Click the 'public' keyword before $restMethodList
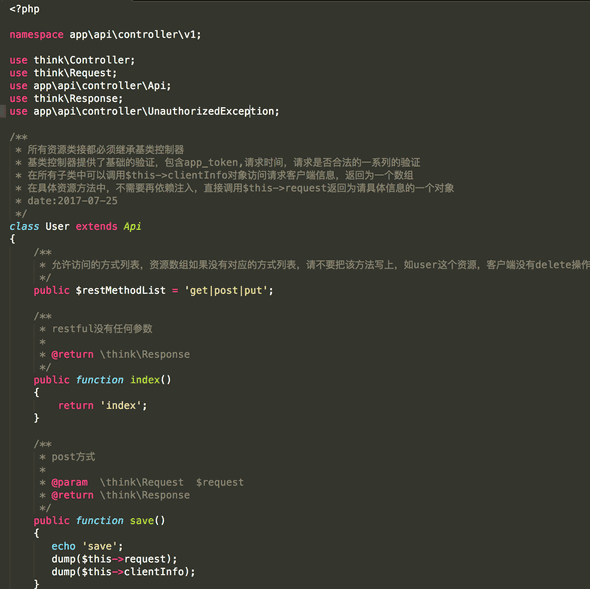 pos(52,291)
